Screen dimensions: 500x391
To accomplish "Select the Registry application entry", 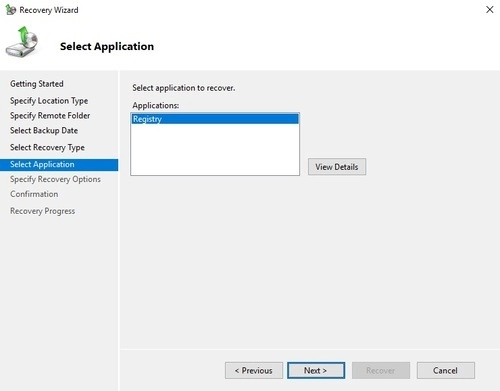I will pyautogui.click(x=215, y=119).
